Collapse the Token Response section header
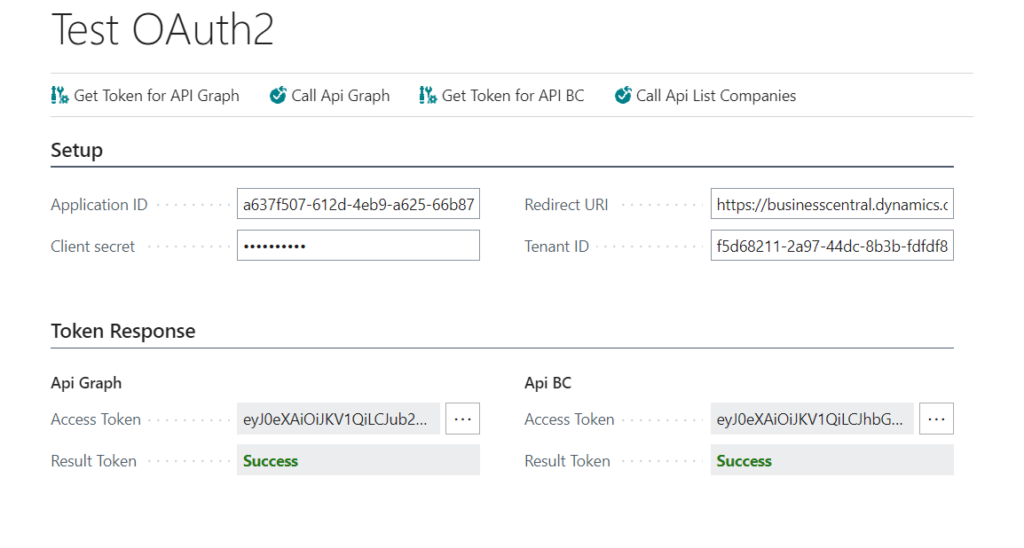The width and height of the screenshot is (1024, 548). pos(123,331)
